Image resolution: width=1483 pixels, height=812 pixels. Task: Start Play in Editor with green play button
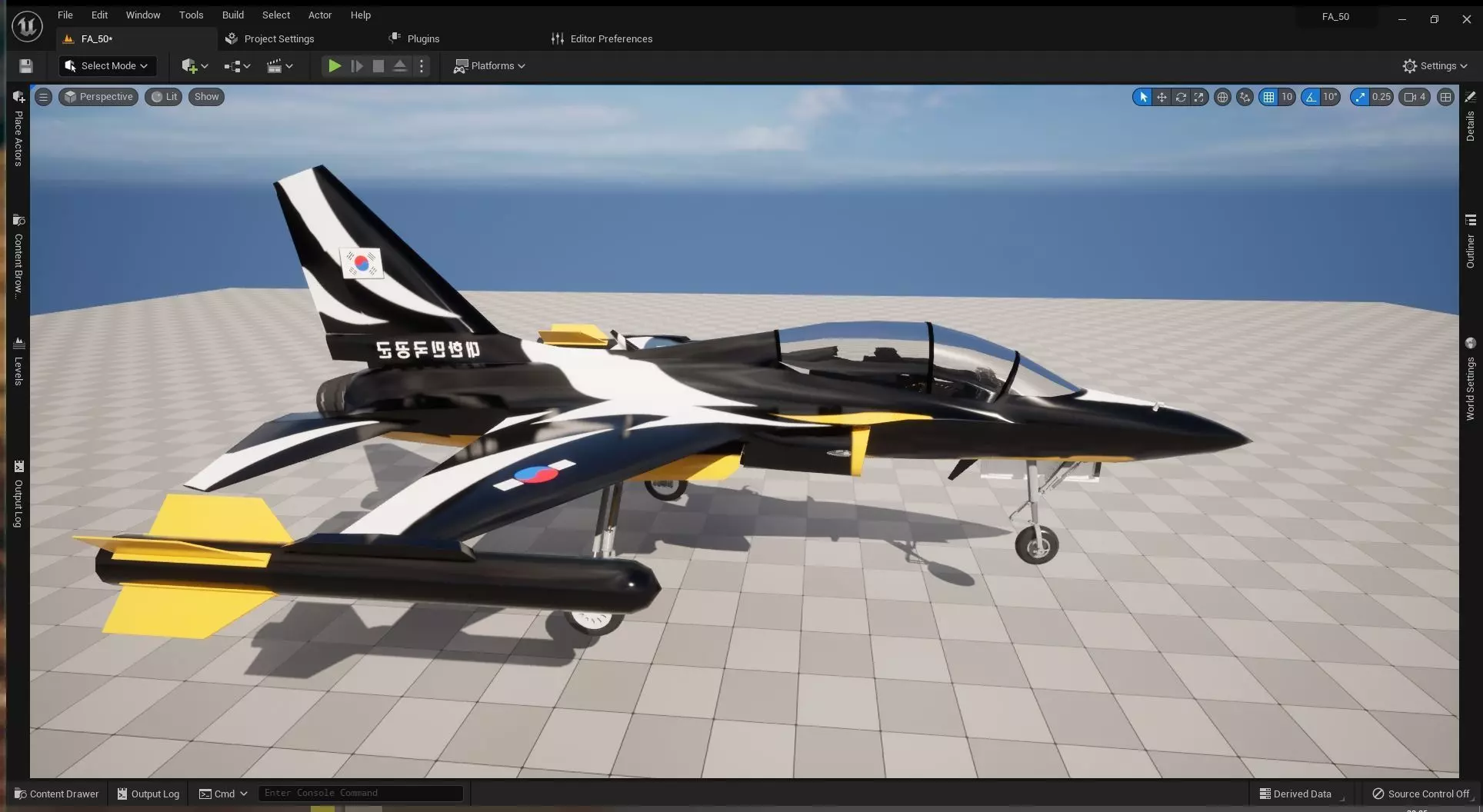(334, 66)
